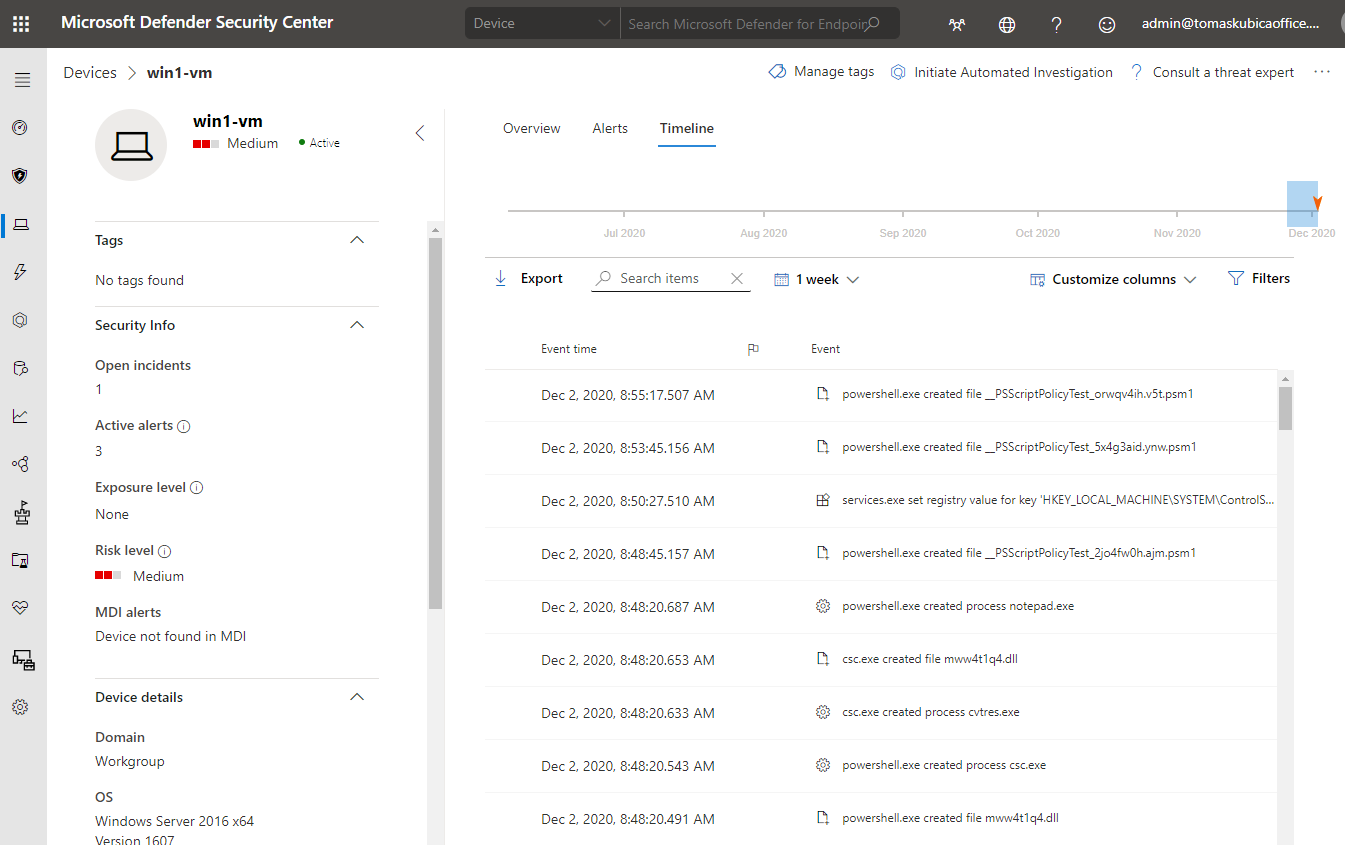Click the globe icon in header
The image size is (1345, 845).
[1007, 24]
